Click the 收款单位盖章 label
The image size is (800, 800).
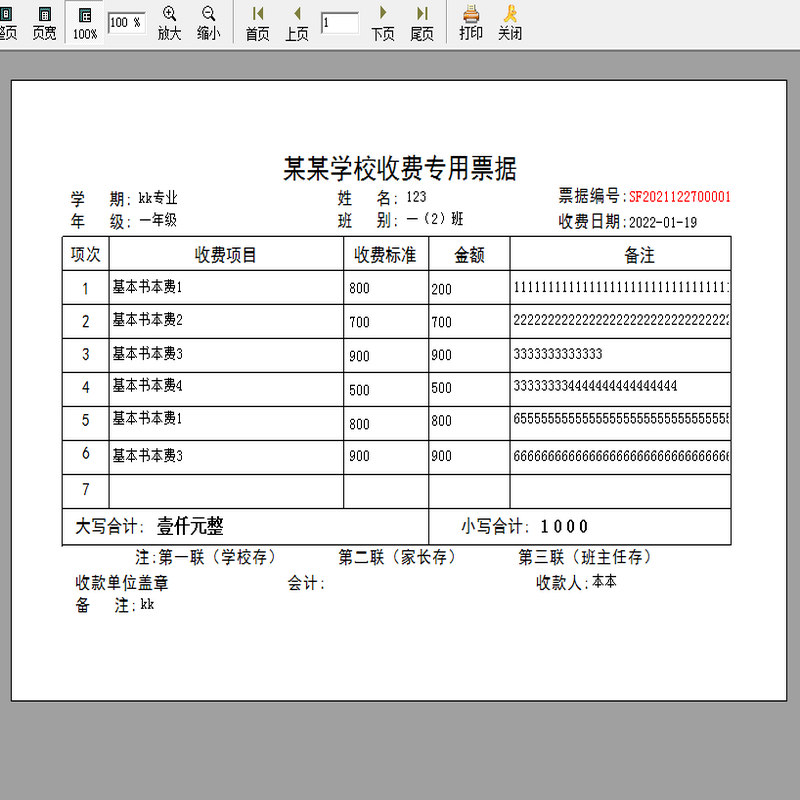click(x=122, y=582)
